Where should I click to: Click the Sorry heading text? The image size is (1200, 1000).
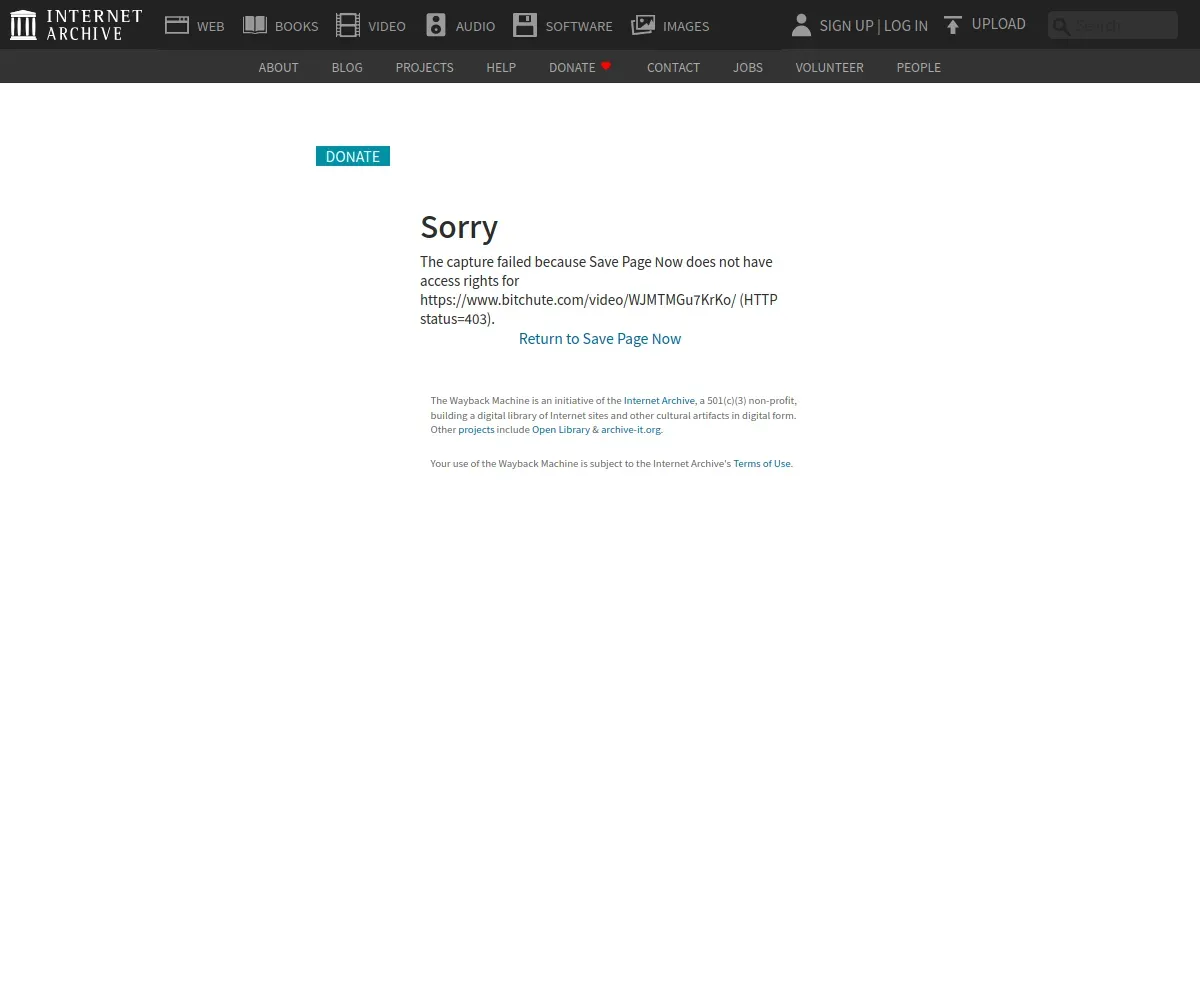point(459,227)
